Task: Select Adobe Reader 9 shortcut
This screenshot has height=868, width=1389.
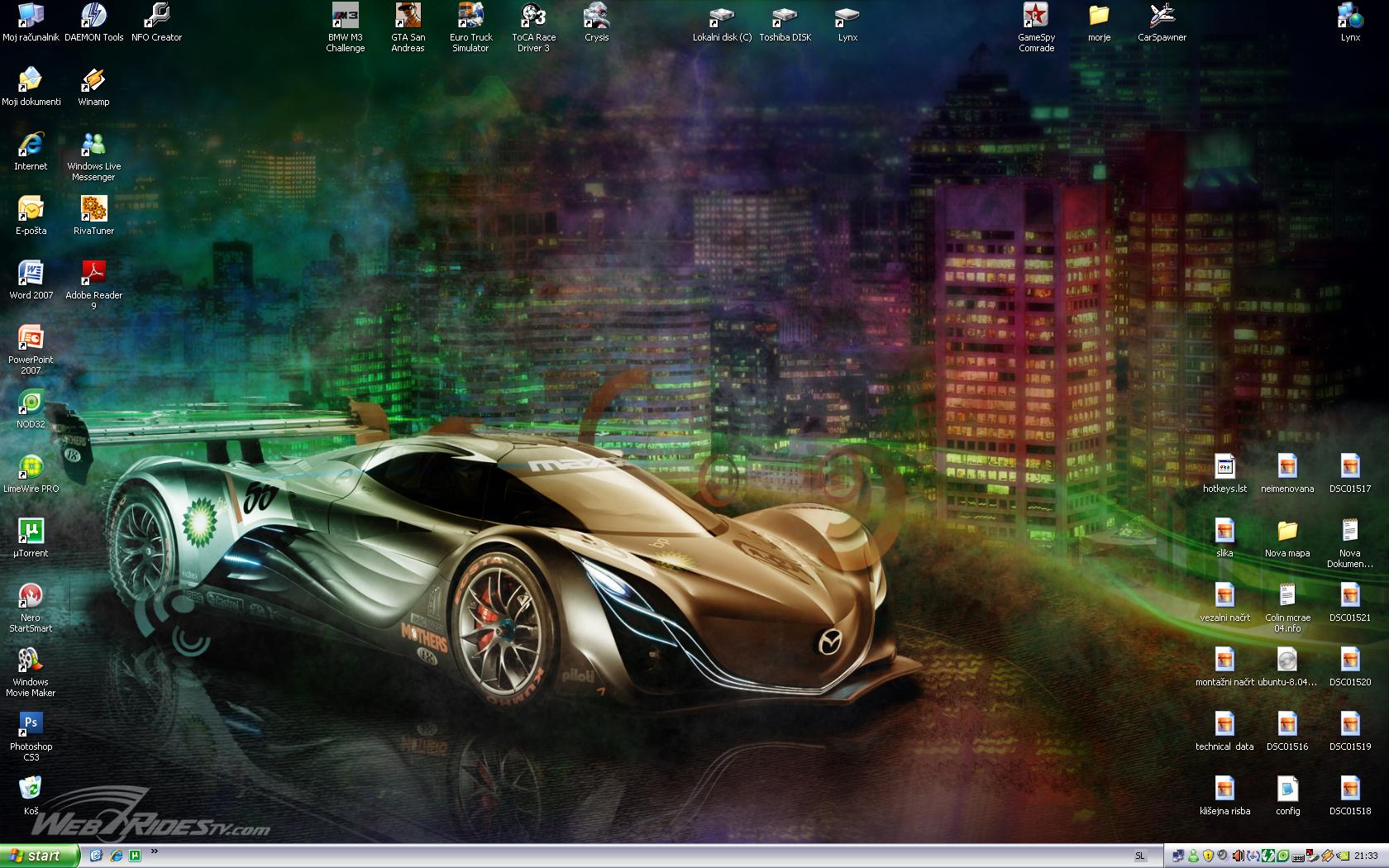Action: click(93, 285)
